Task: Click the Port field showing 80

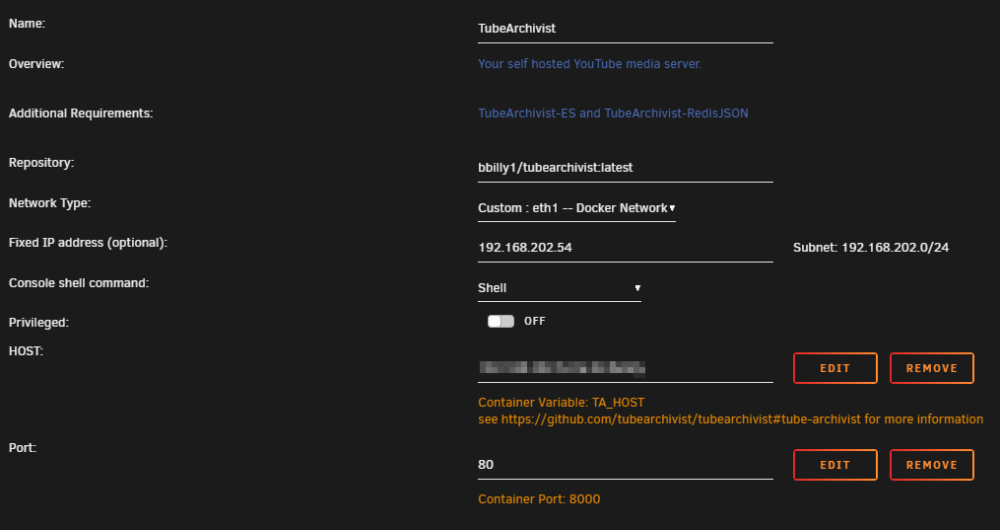Action: 625,465
